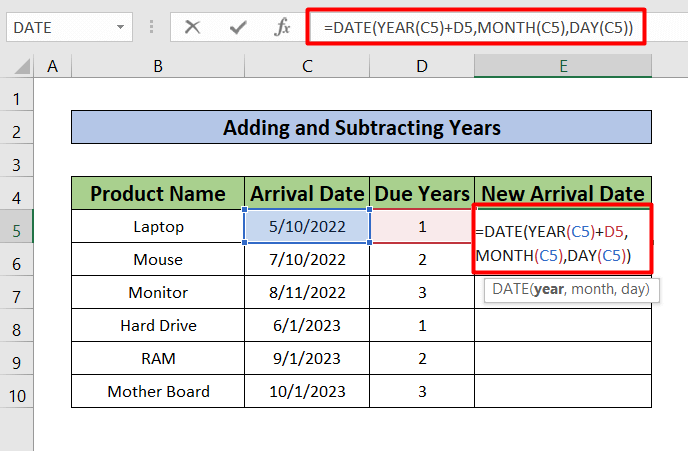
Task: Click the 'year' argument in DATE tooltip
Action: pos(548,290)
